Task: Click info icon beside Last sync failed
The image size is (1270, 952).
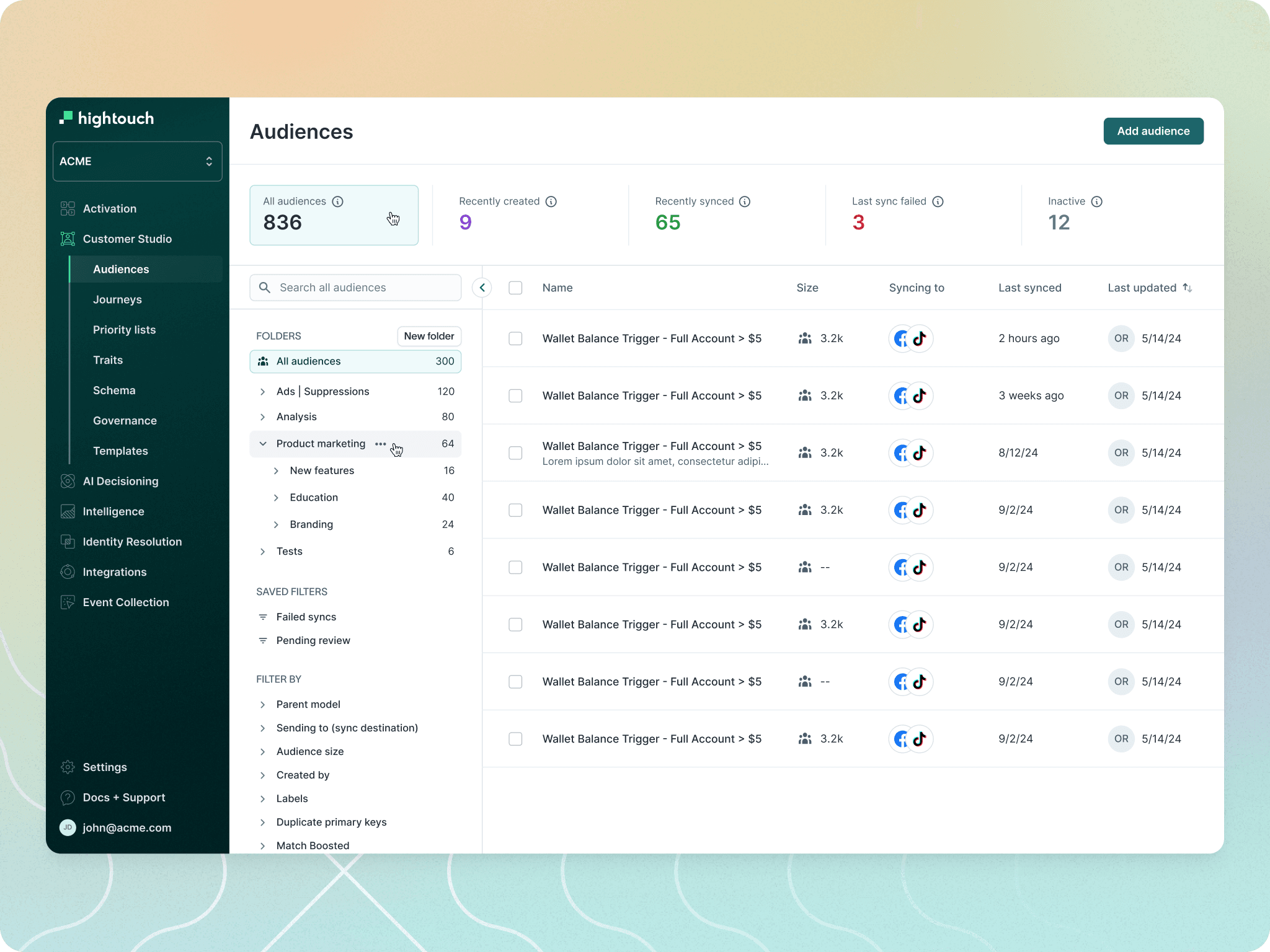Action: pyautogui.click(x=938, y=201)
